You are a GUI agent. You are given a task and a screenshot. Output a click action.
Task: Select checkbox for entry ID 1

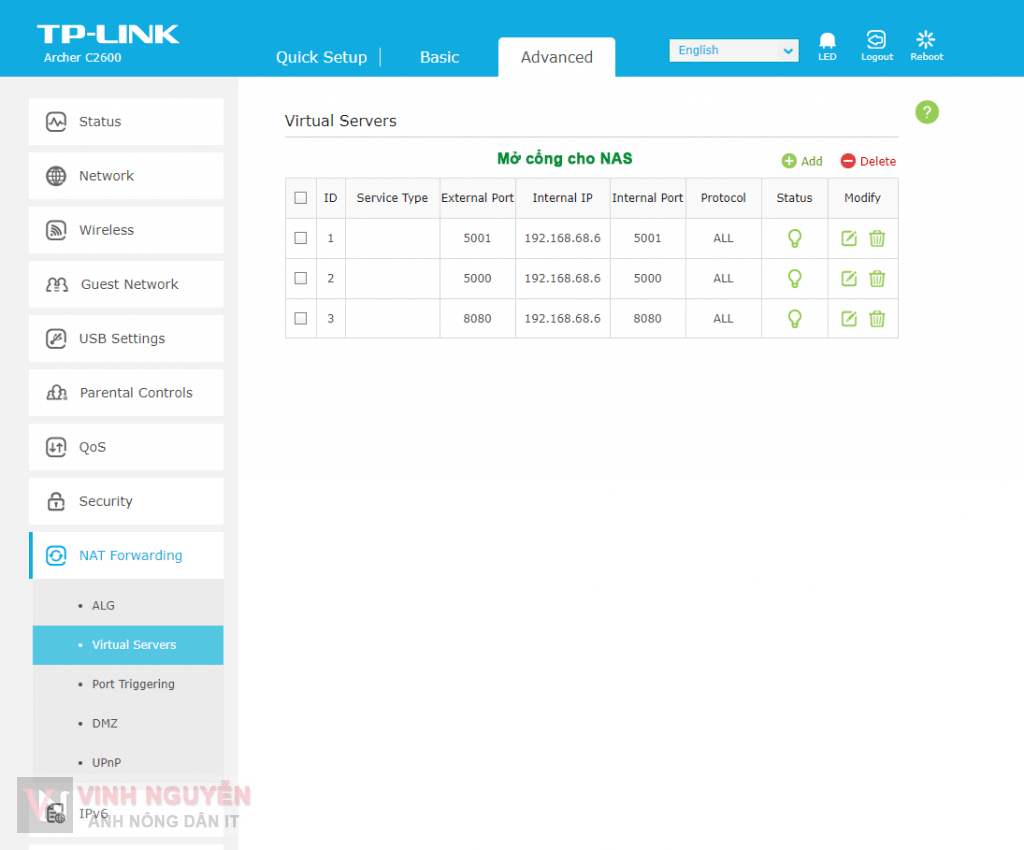click(301, 238)
